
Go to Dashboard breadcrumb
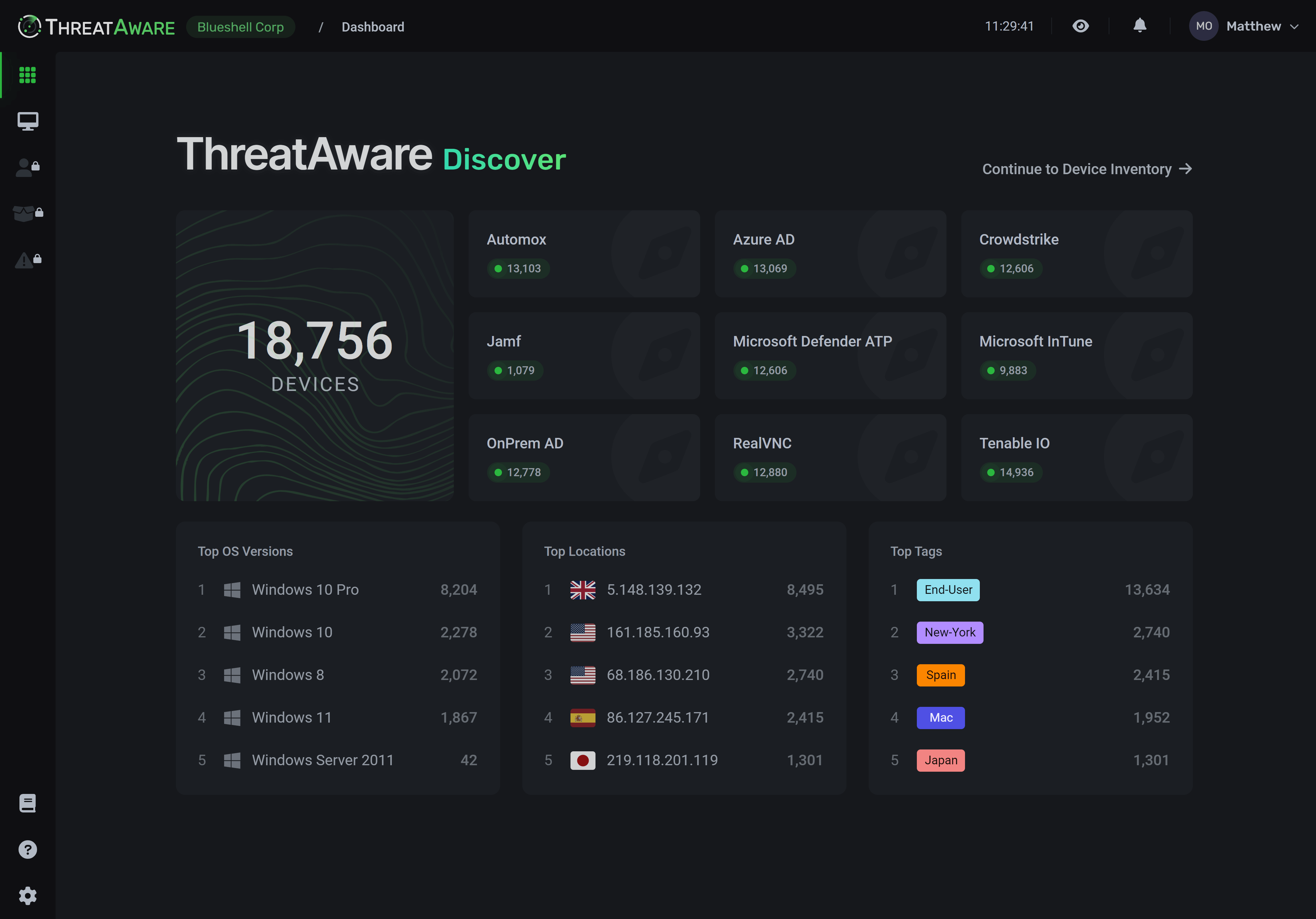point(373,27)
